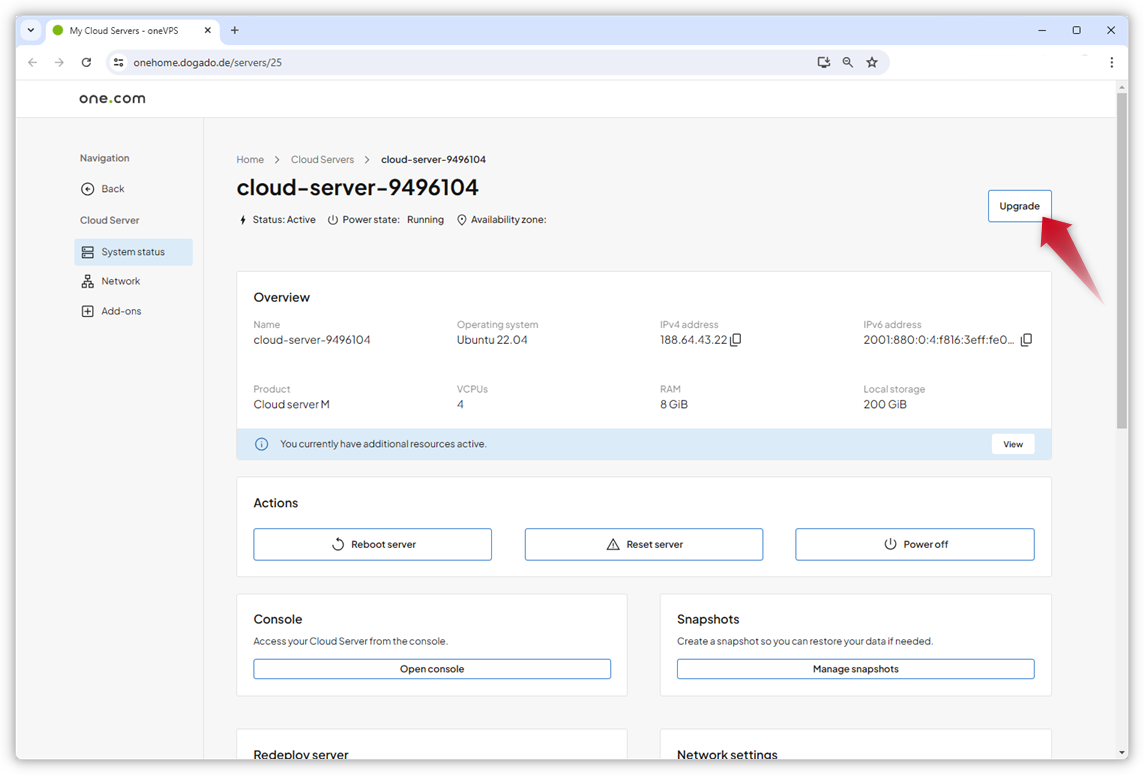
Task: Copy the IPv6 address to clipboard
Action: click(1026, 340)
